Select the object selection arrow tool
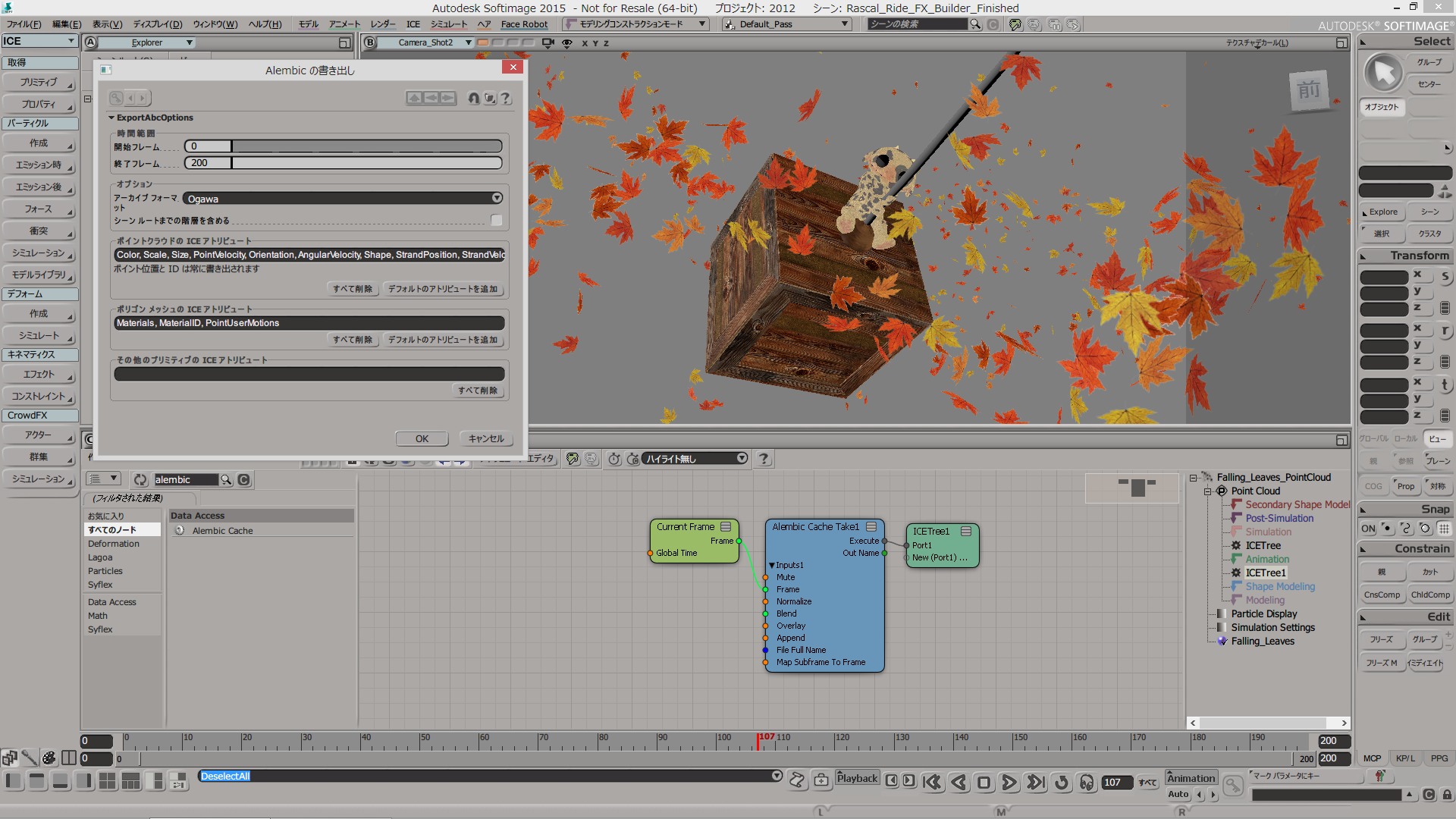Viewport: 1456px width, 819px height. point(1384,74)
